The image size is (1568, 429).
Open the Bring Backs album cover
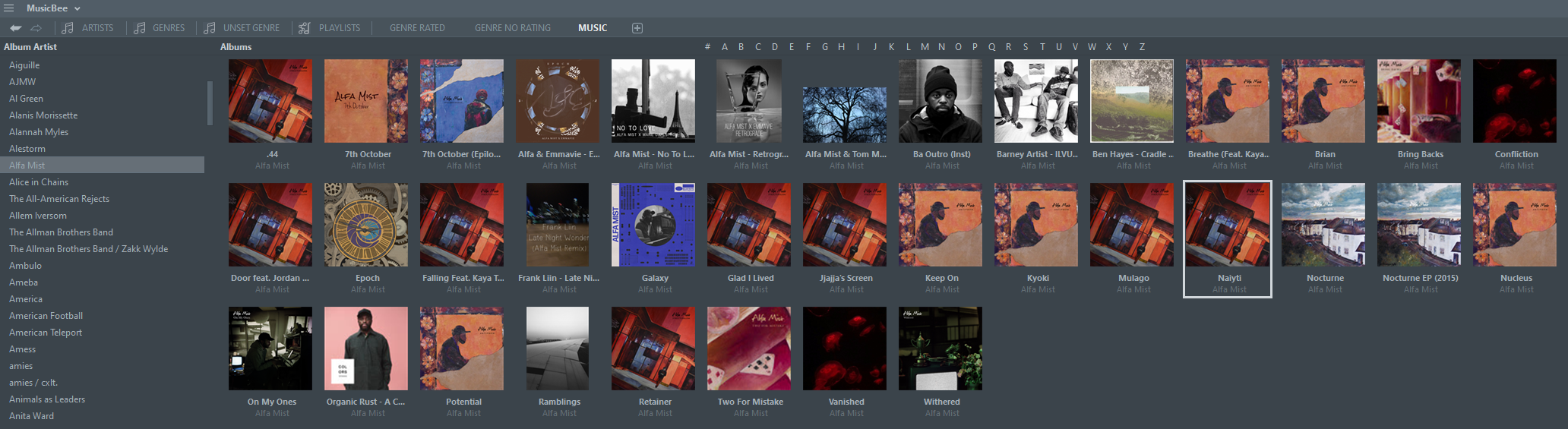(x=1419, y=101)
